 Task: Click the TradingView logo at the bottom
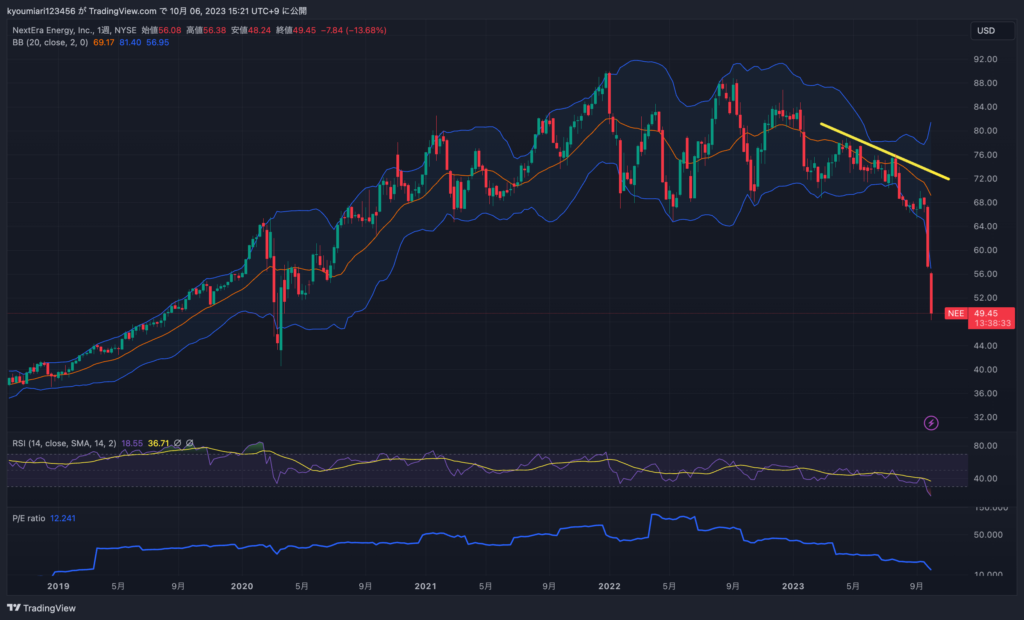[42, 608]
